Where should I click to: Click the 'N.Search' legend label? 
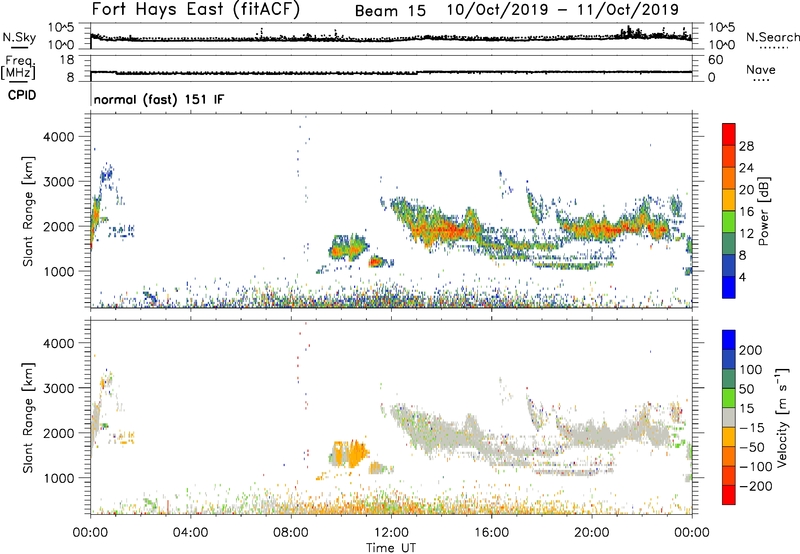pos(772,37)
